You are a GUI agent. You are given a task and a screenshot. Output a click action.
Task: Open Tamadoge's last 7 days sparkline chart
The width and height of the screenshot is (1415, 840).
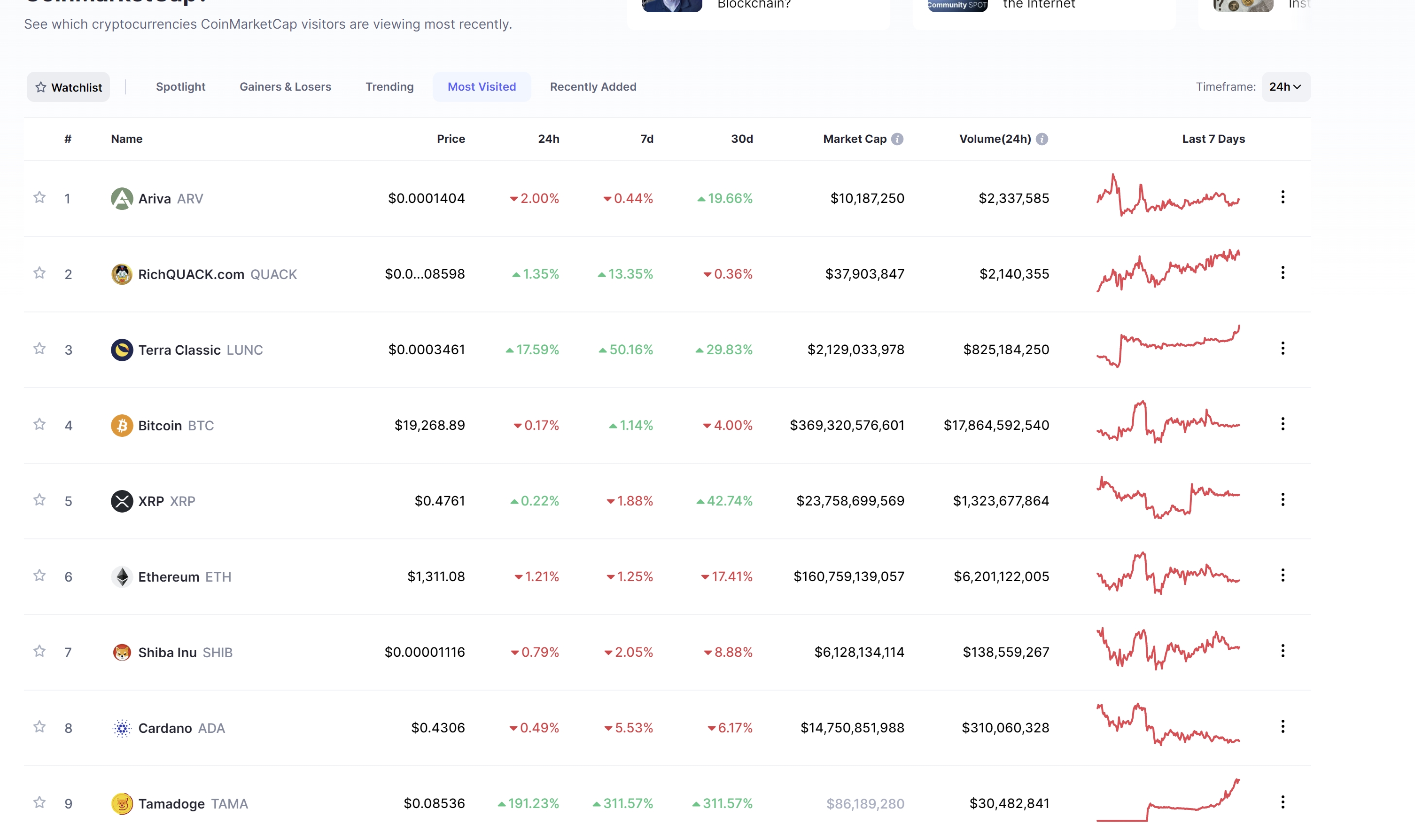1168,800
